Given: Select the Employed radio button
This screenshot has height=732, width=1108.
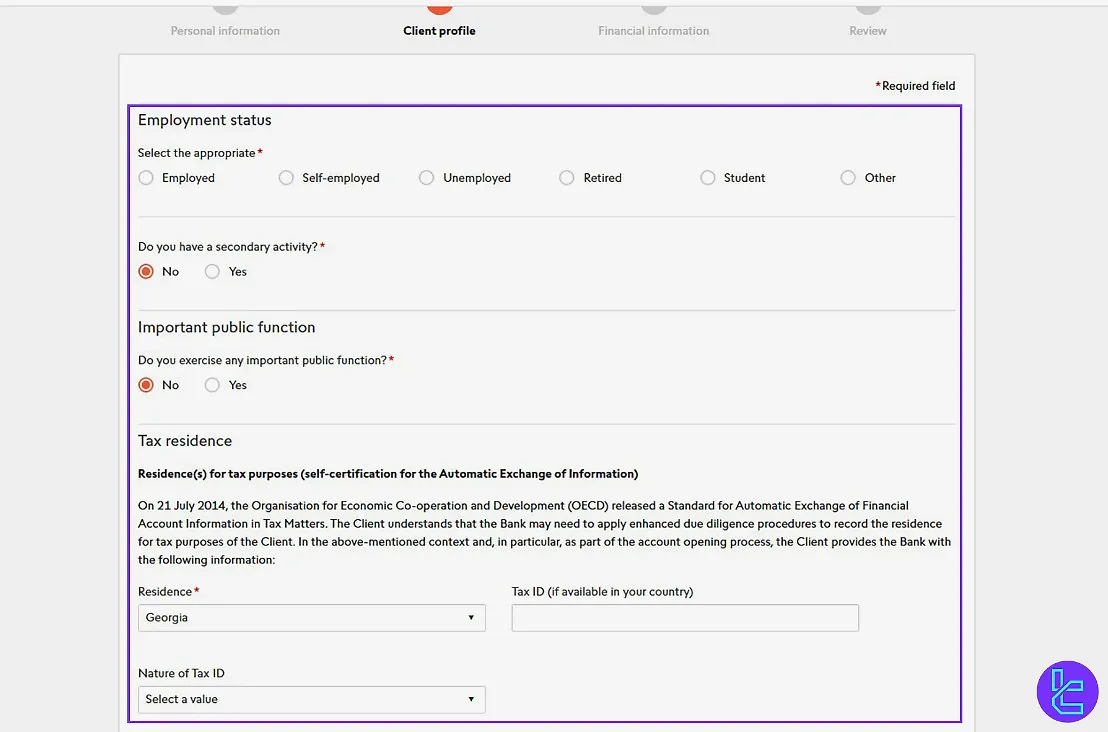Looking at the screenshot, I should pos(146,177).
